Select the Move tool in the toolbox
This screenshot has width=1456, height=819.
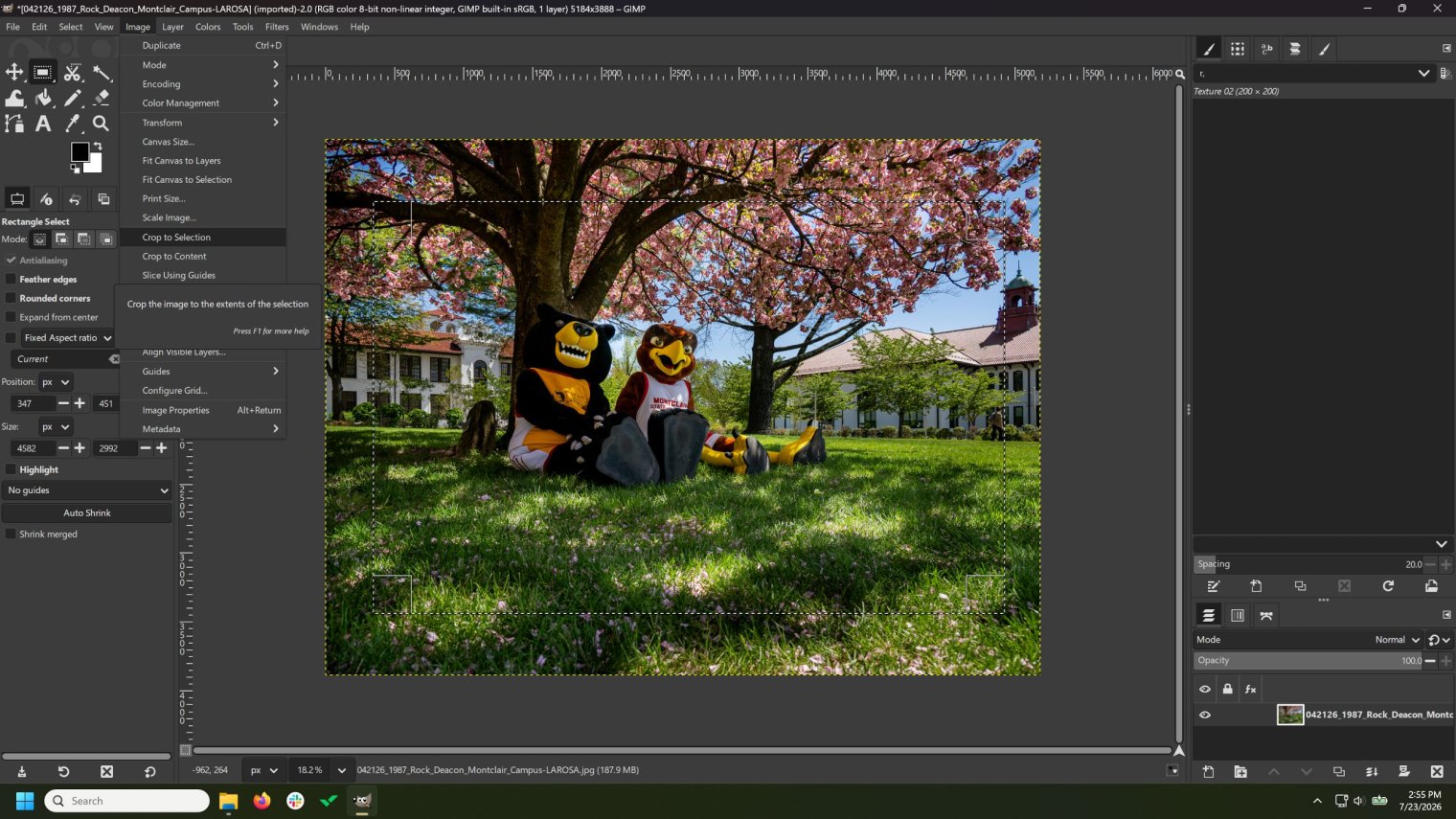(x=14, y=72)
